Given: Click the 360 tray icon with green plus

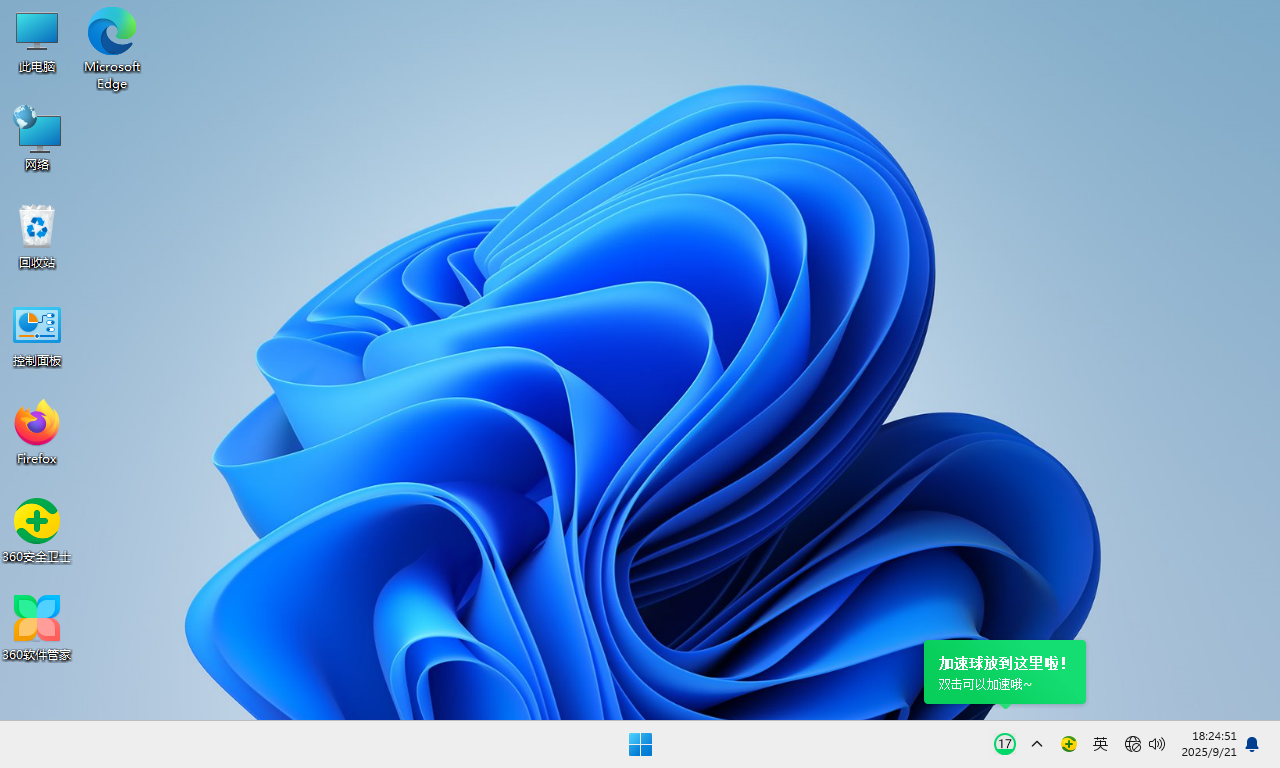Looking at the screenshot, I should tap(1068, 744).
